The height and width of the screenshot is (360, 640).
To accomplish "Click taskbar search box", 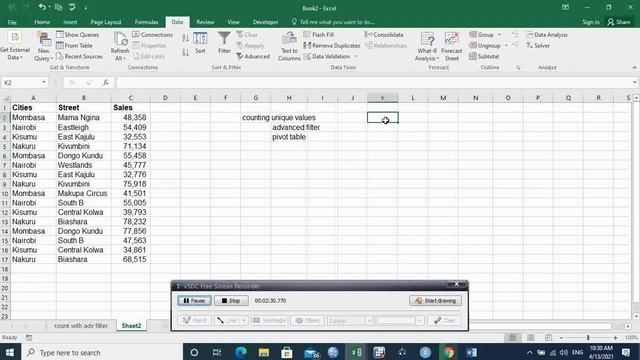I will (101, 352).
